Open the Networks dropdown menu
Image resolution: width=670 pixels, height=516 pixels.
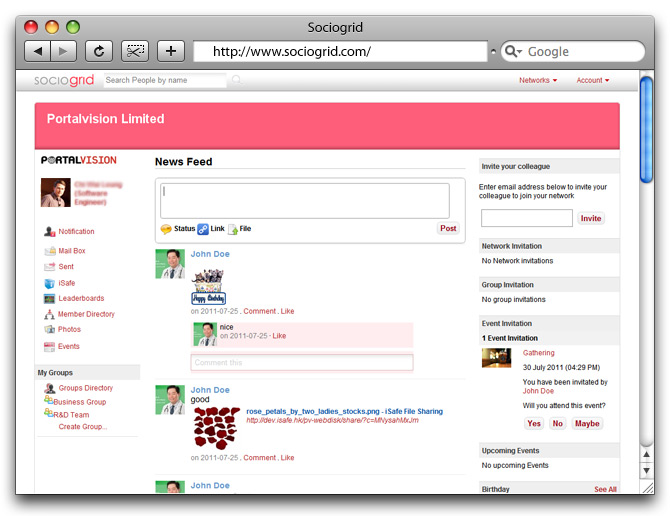click(538, 80)
